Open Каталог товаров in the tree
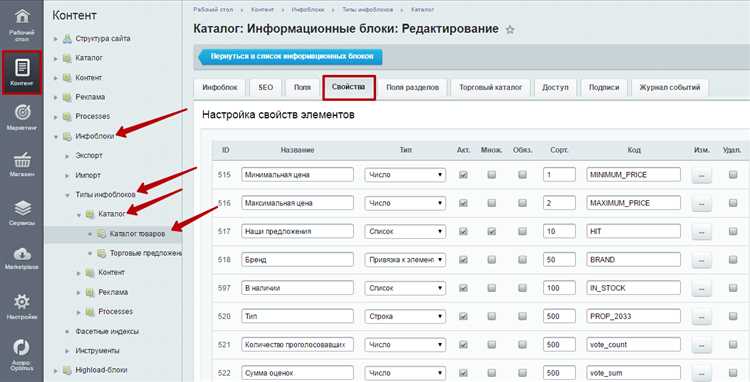The width and height of the screenshot is (750, 382). [137, 234]
